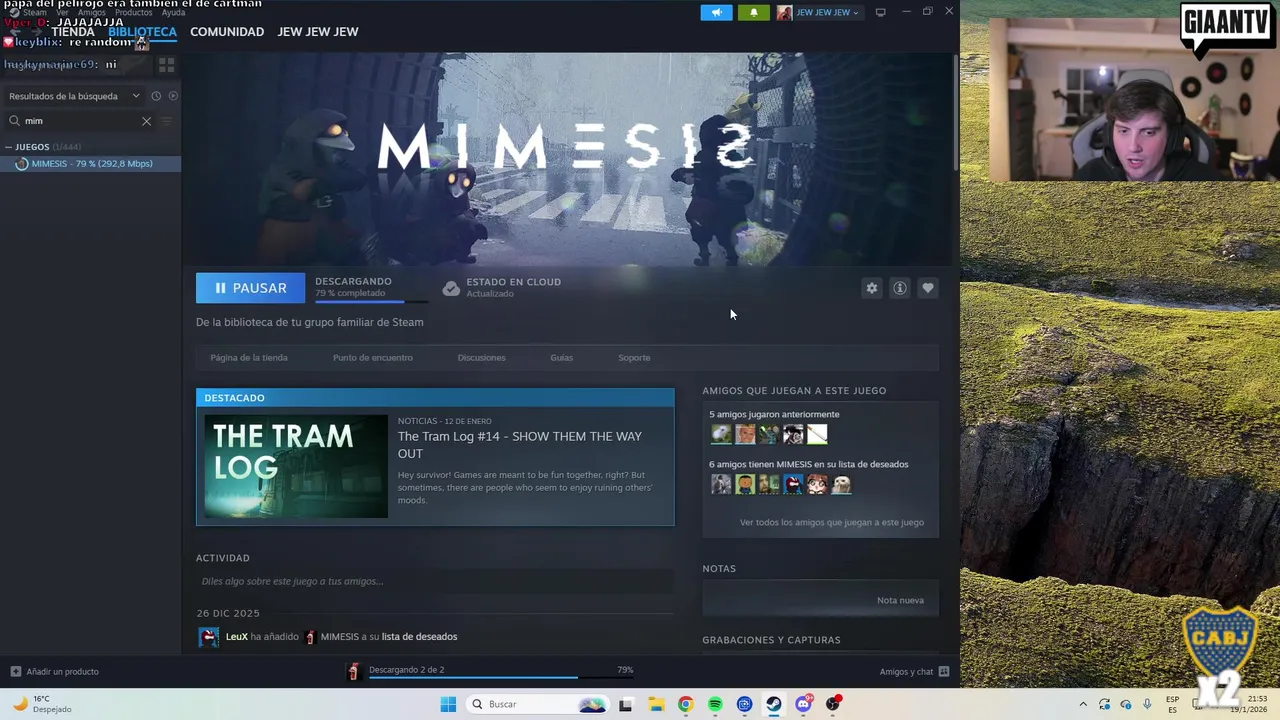The image size is (1280, 720).
Task: Open File Explorer from the taskbar
Action: 656,704
